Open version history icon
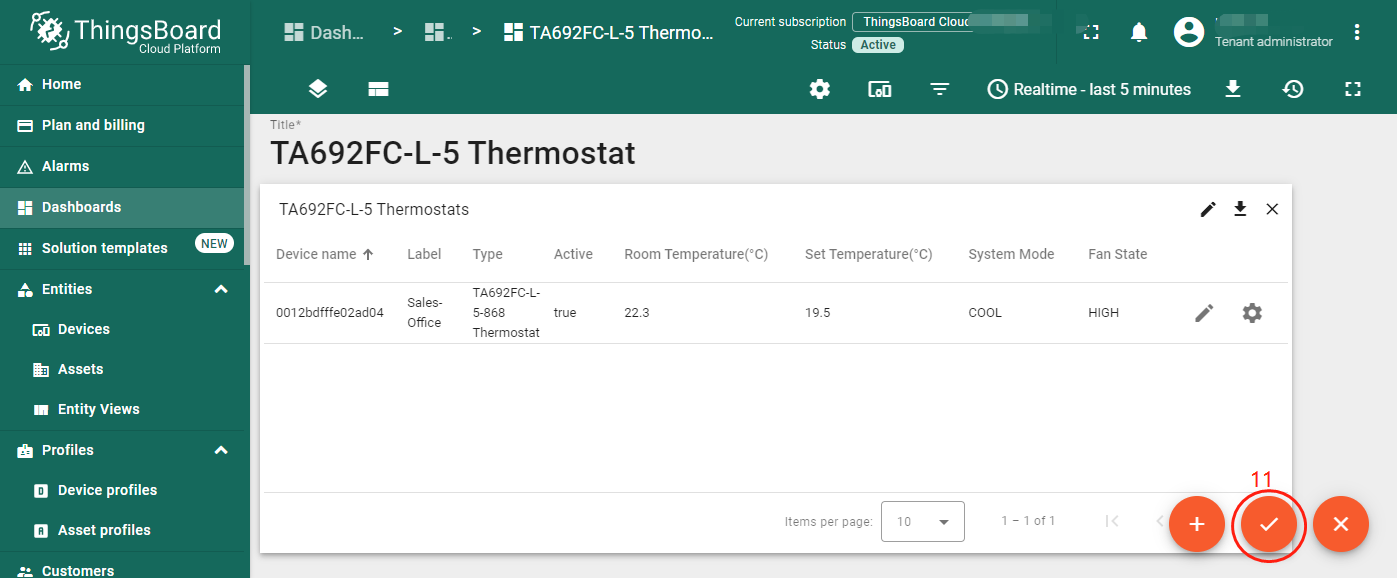 pos(1293,89)
